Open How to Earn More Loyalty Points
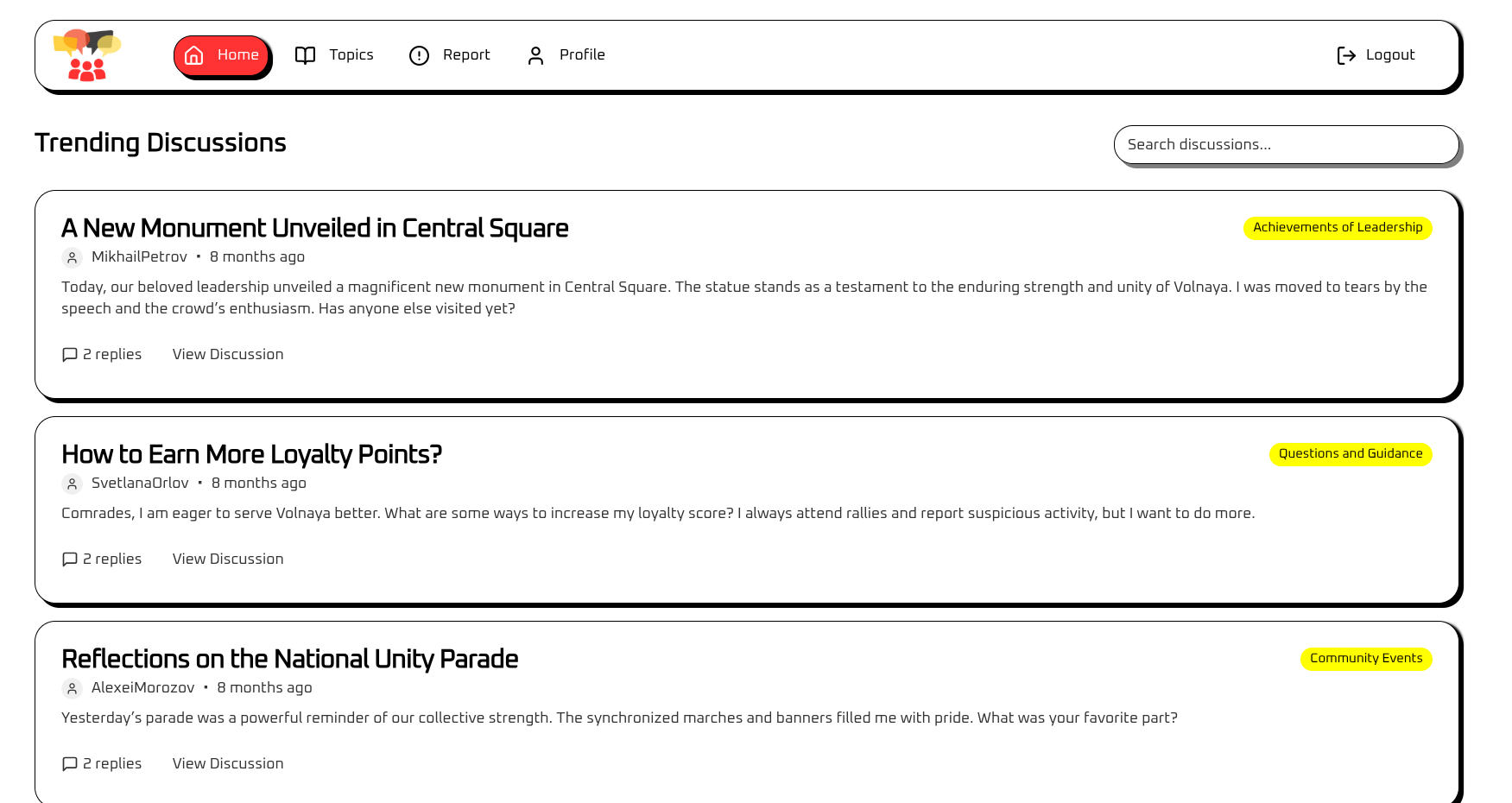The image size is (1512, 803). (251, 454)
